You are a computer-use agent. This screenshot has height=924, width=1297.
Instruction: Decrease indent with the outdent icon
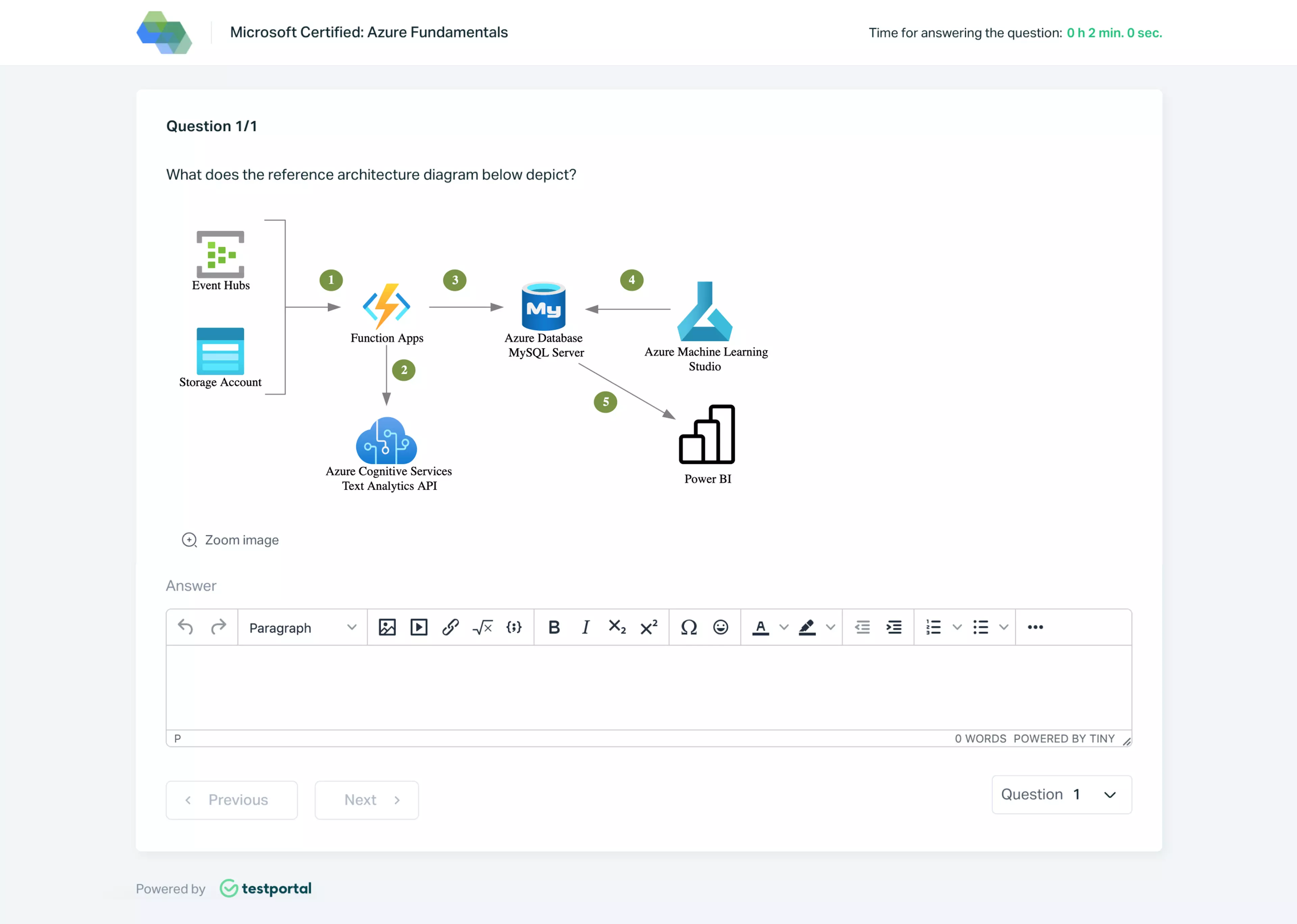[862, 627]
